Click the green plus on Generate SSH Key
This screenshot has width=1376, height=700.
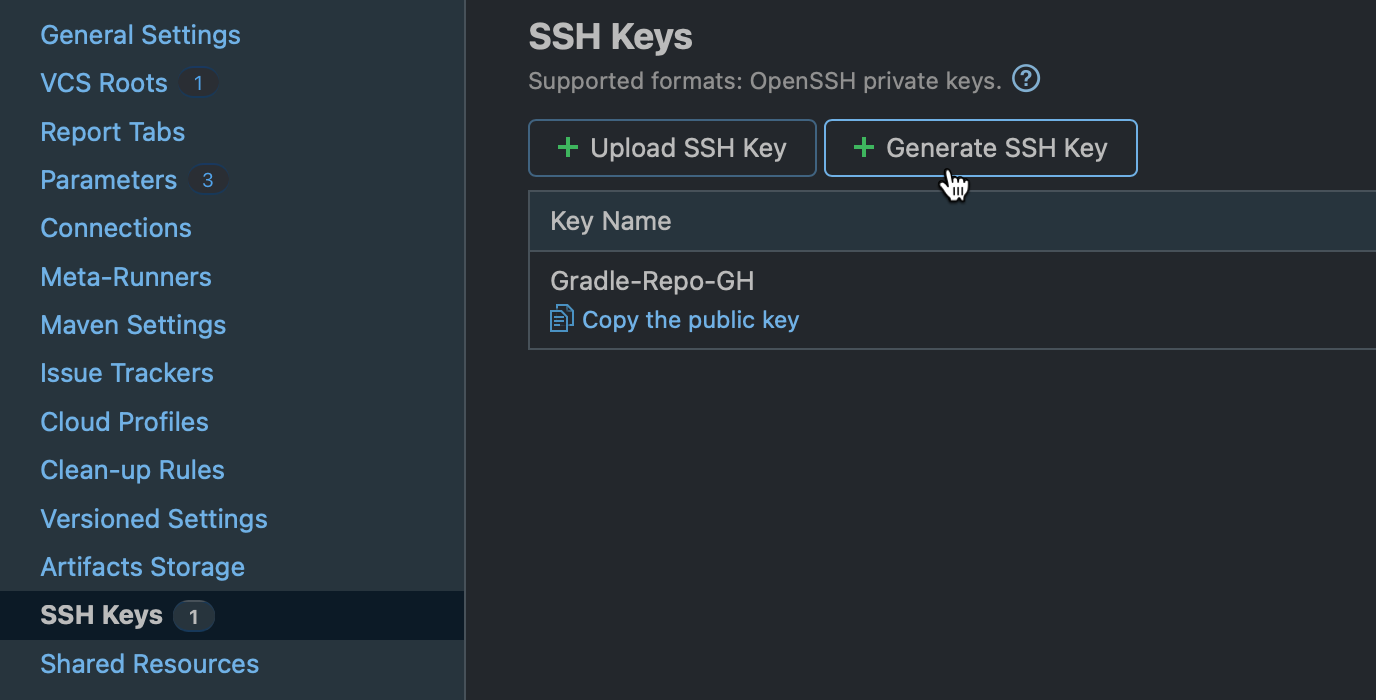(x=862, y=147)
